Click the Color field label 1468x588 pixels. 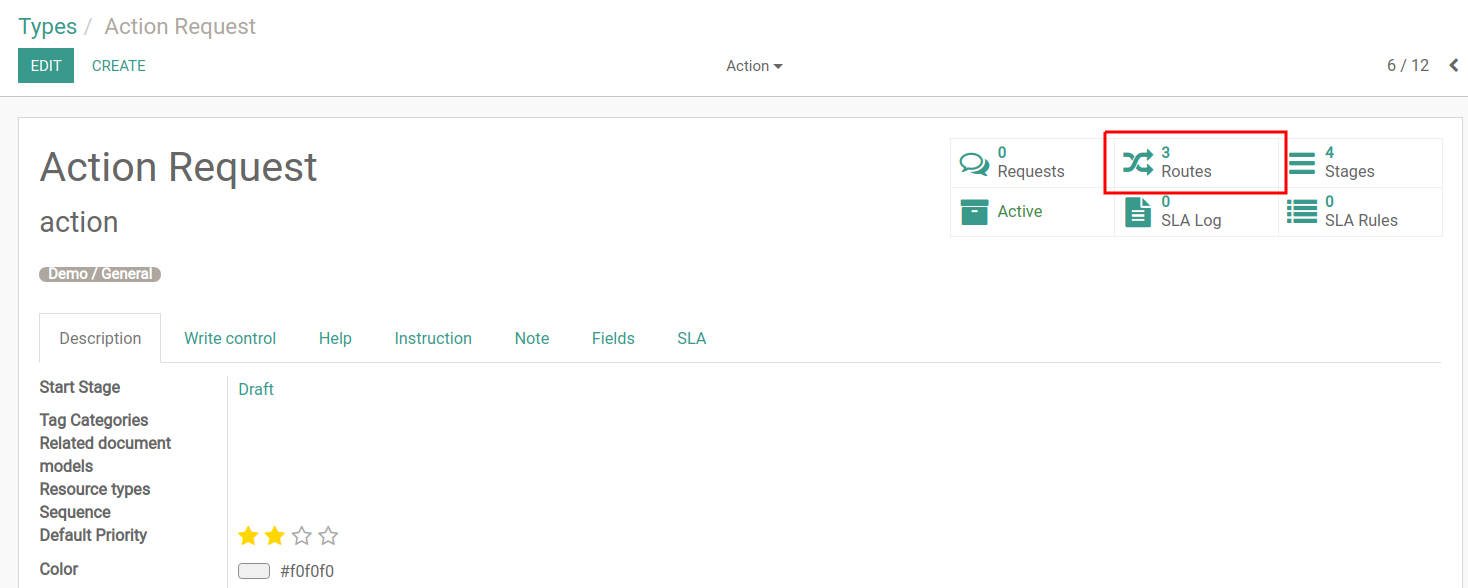pyautogui.click(x=59, y=569)
